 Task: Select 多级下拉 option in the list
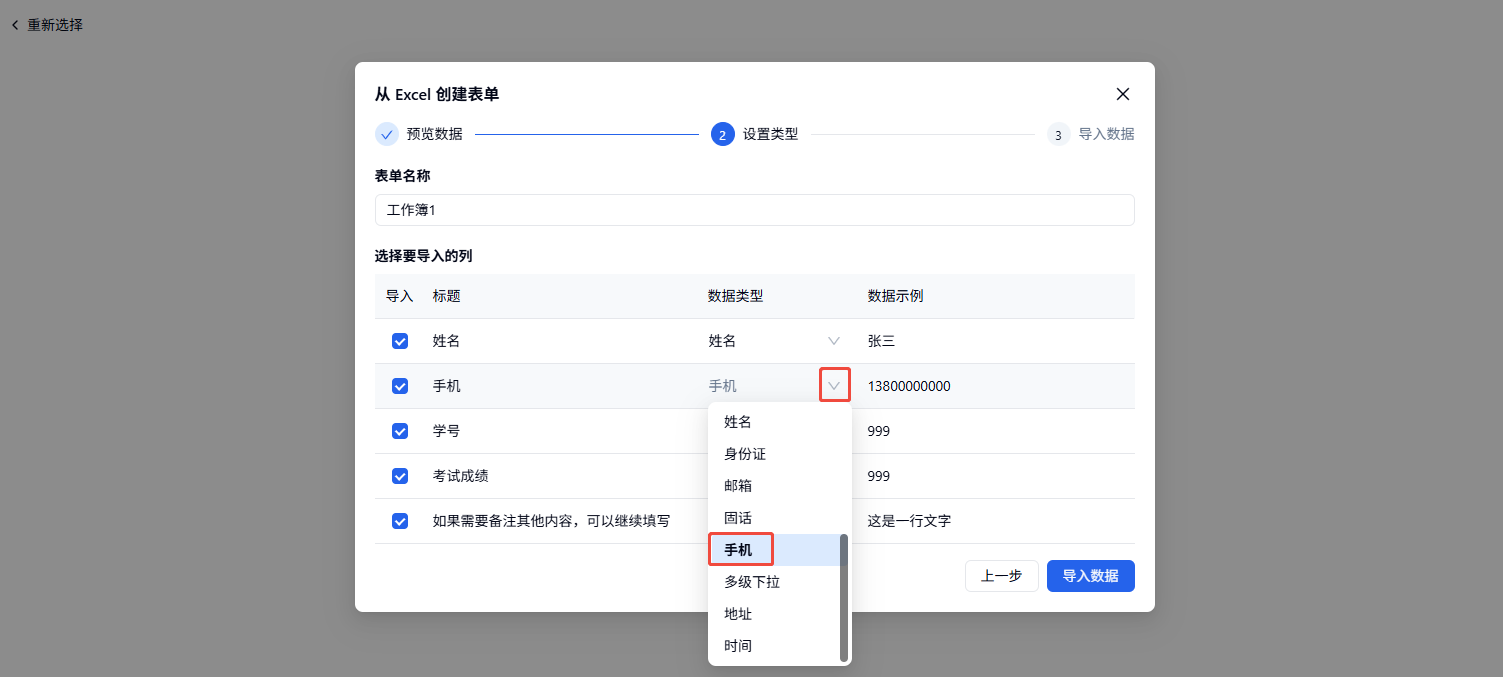(752, 582)
